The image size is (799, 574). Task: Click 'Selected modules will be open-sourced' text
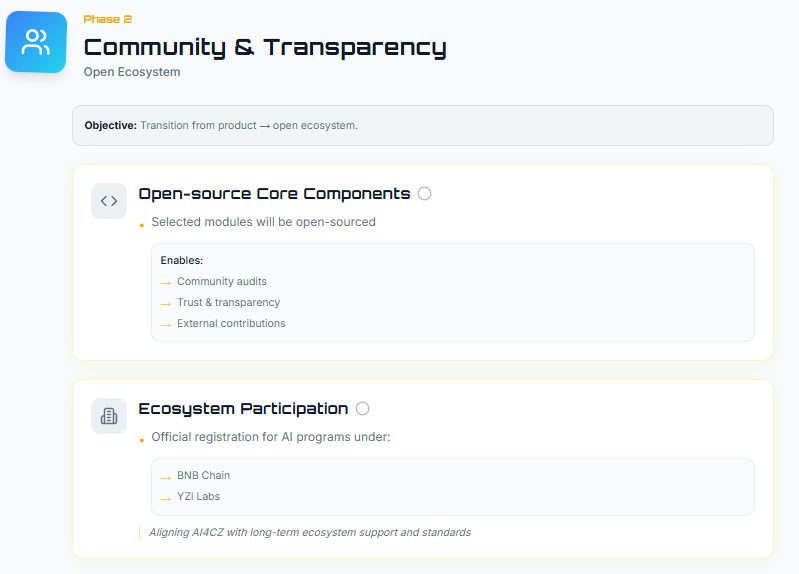tap(263, 222)
